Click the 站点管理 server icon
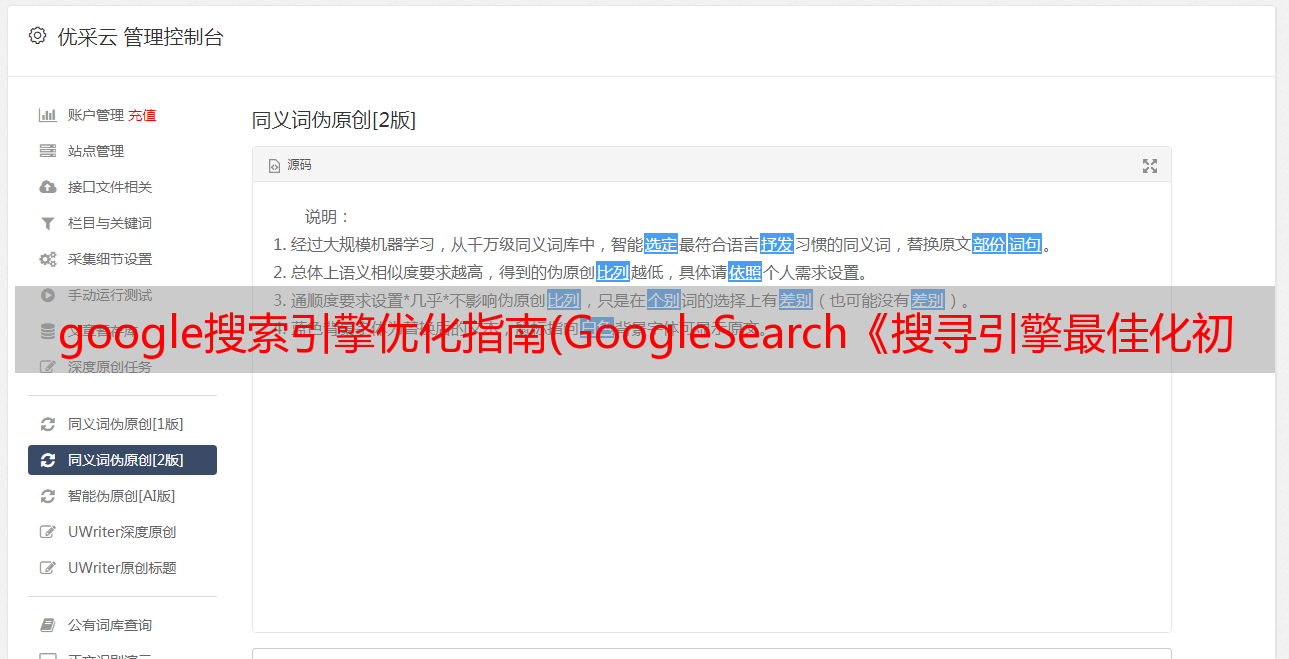 tap(47, 151)
